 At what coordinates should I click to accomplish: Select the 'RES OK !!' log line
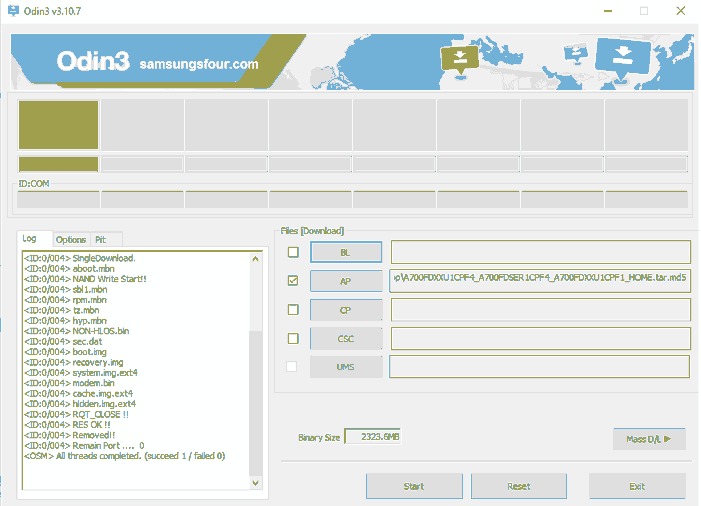click(x=67, y=425)
